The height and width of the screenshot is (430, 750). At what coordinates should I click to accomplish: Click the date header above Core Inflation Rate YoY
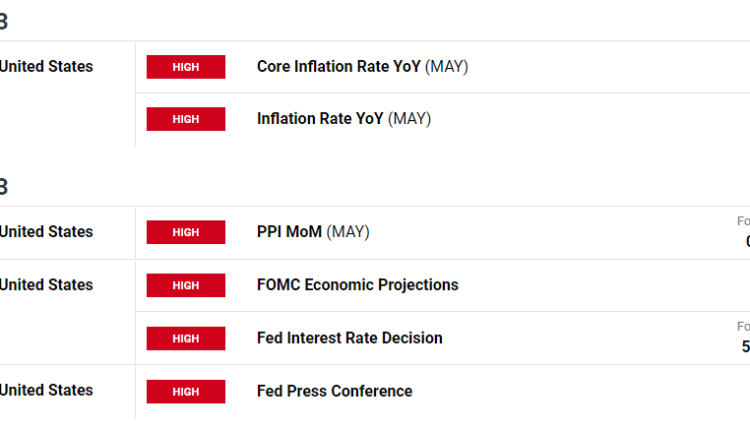(4, 21)
